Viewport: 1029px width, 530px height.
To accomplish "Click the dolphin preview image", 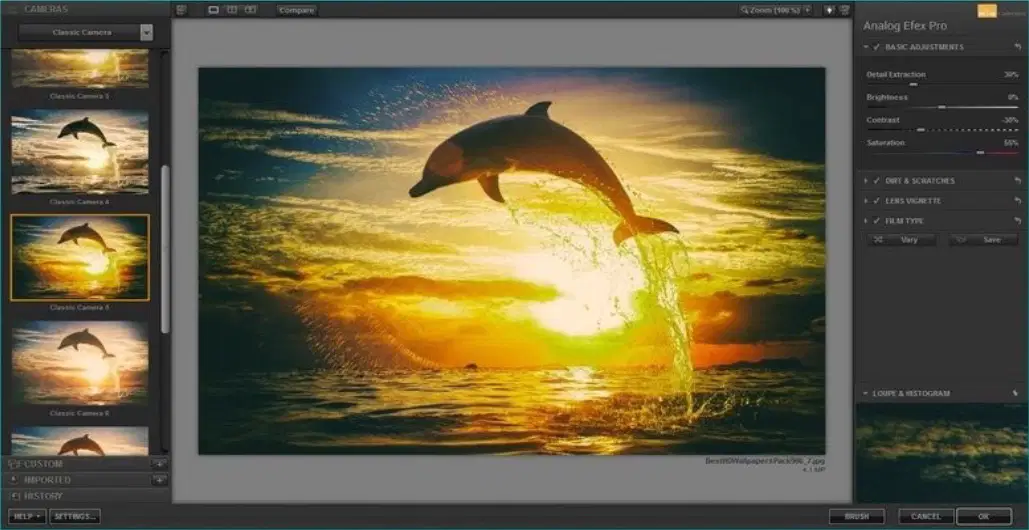I will (x=512, y=260).
